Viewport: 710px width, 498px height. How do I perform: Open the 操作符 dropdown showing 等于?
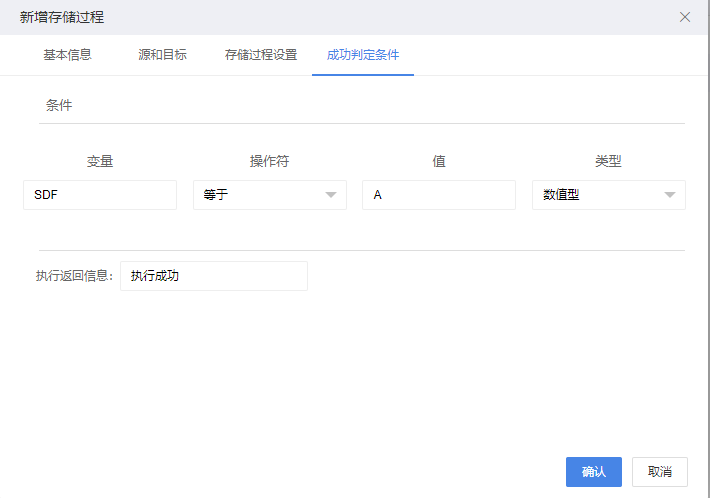(x=270, y=195)
